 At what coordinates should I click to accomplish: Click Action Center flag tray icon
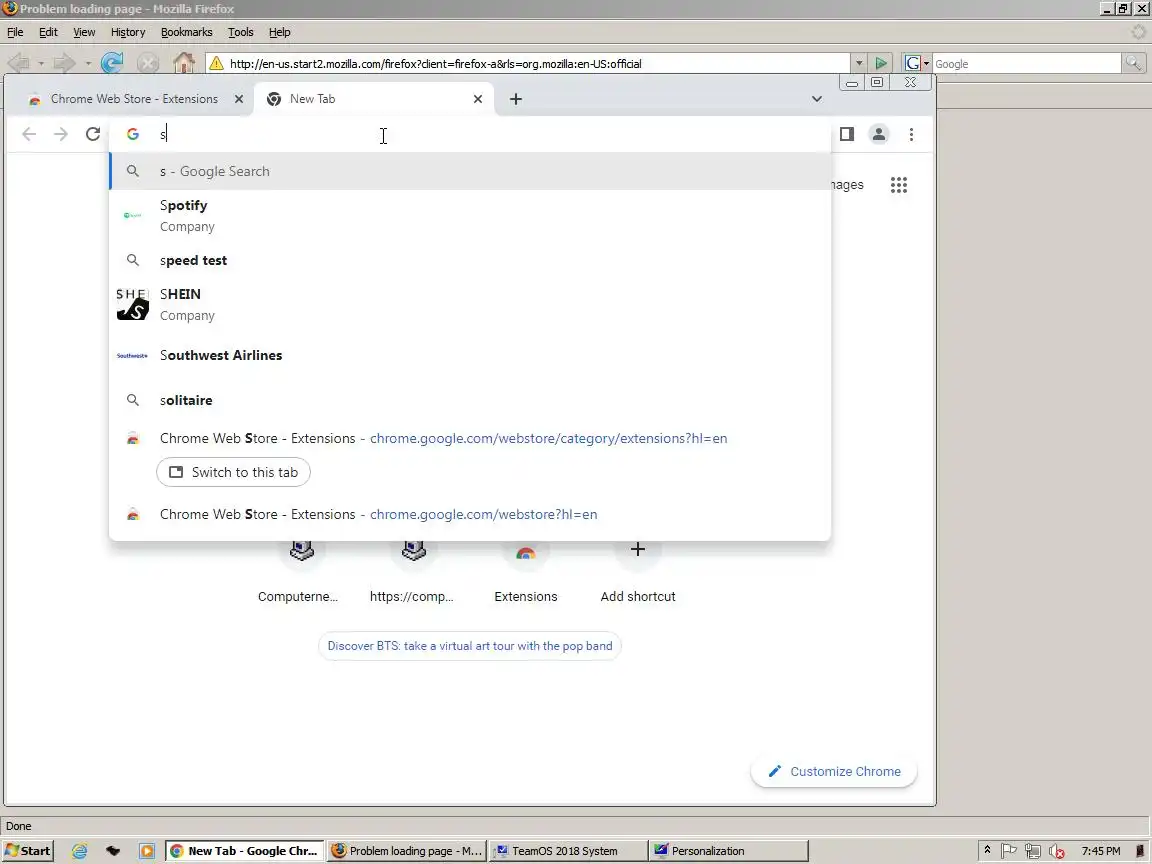(x=1009, y=851)
